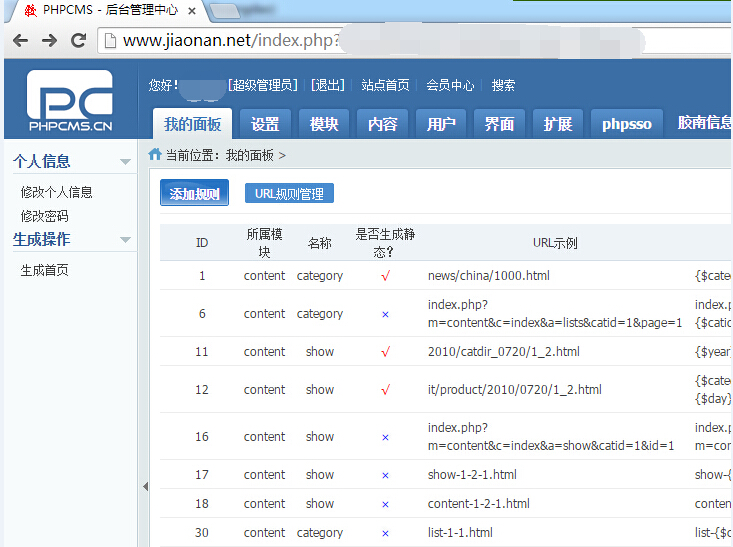Open the 设置 tab
The height and width of the screenshot is (547, 733).
click(x=265, y=124)
